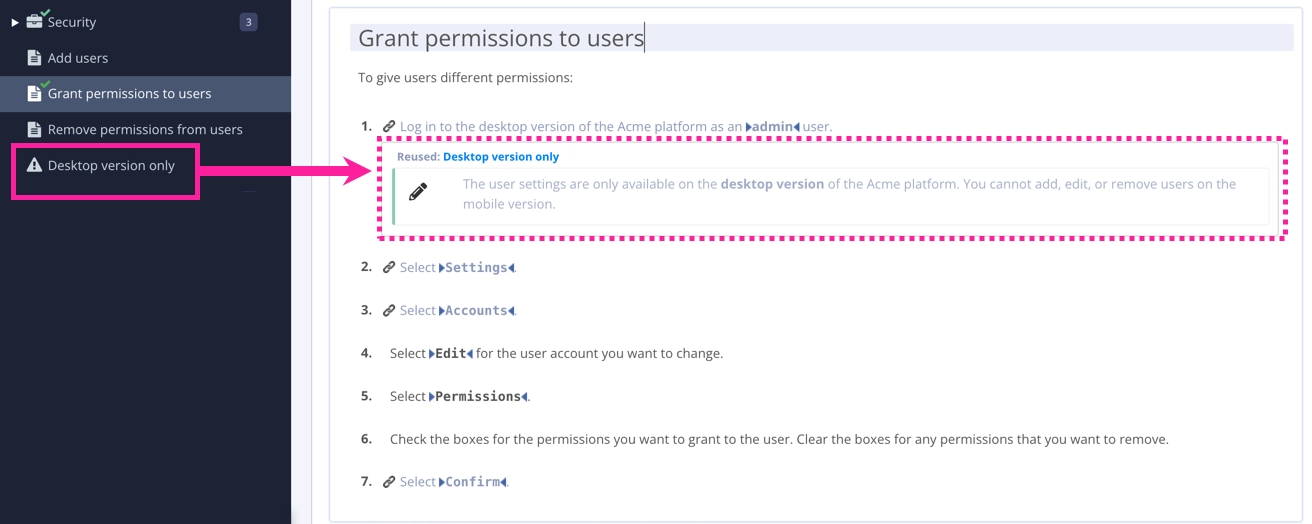Image resolution: width=1312 pixels, height=524 pixels.
Task: Click the admin element in step 1
Action: [773, 127]
